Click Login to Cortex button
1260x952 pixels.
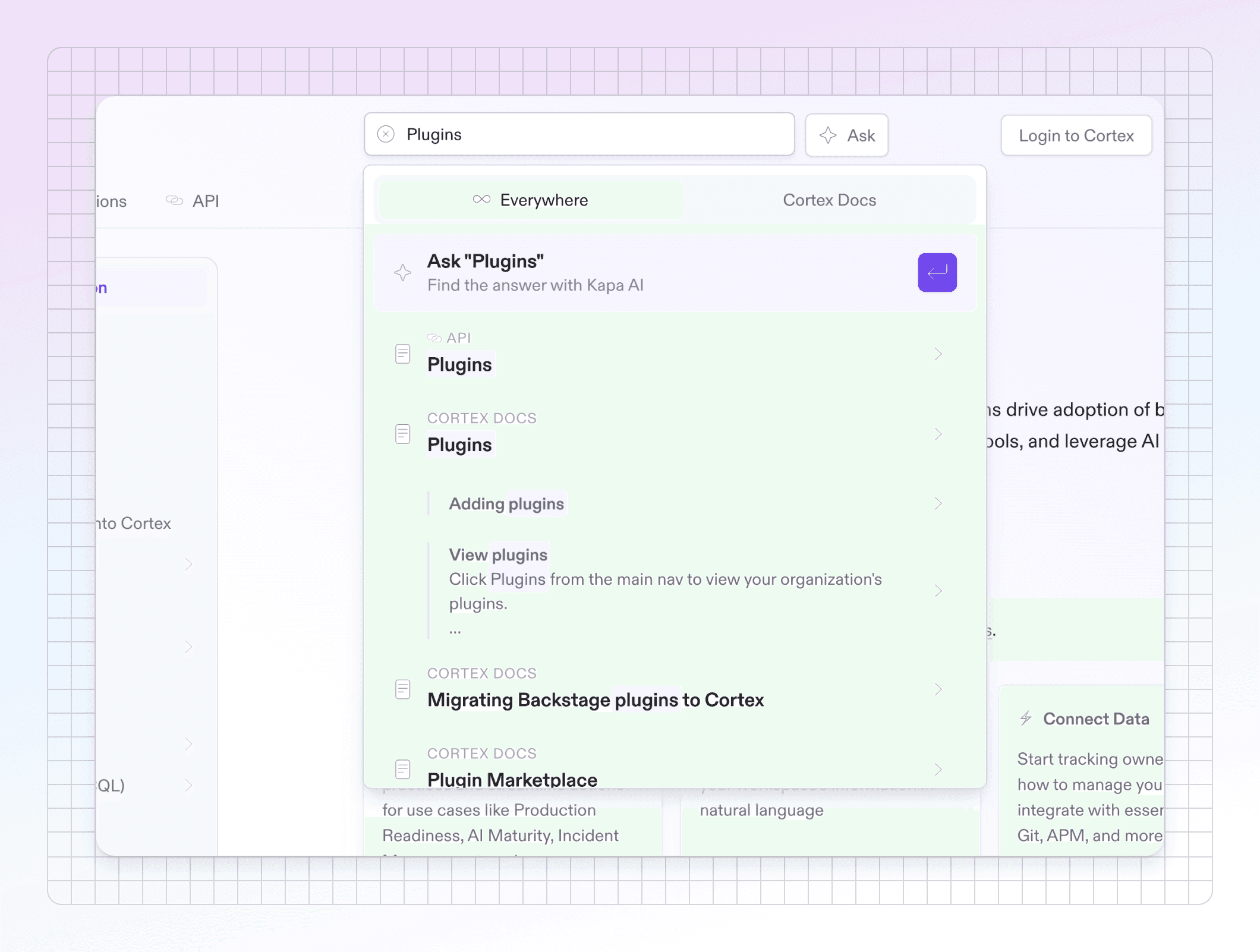pos(1076,135)
